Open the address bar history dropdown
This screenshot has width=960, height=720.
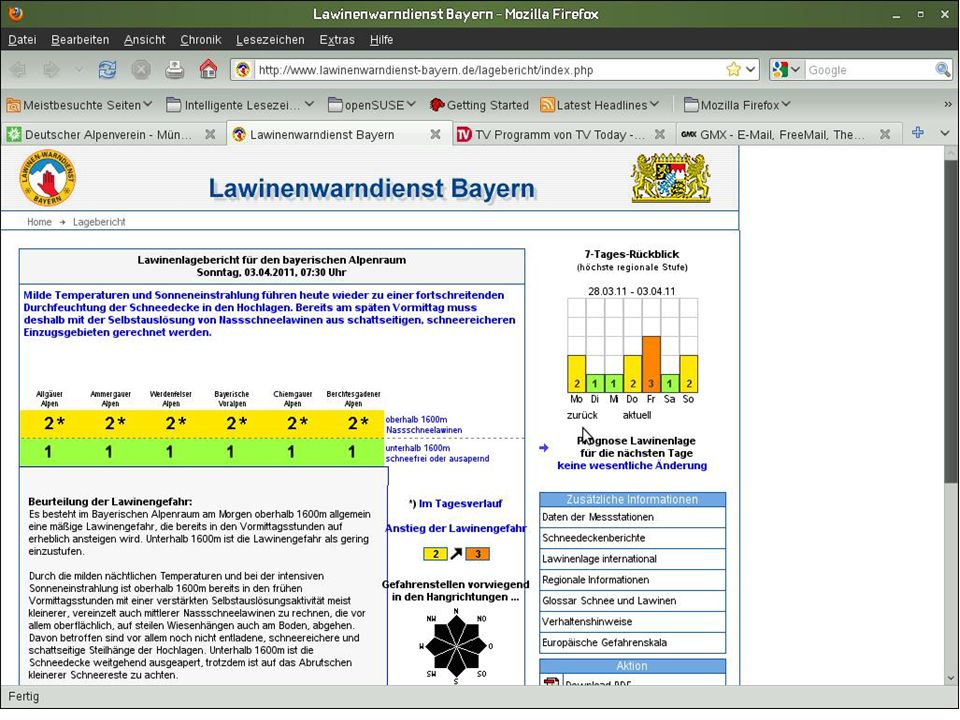coord(751,69)
